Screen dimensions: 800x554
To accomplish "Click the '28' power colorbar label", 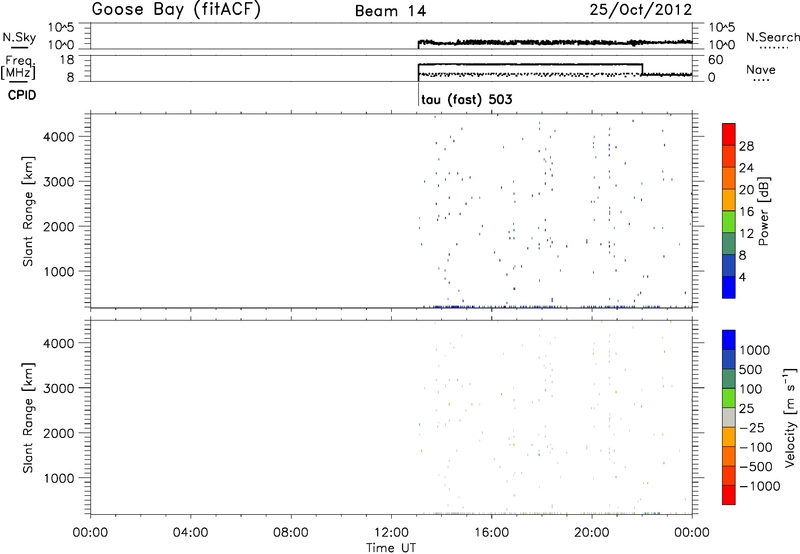I will tap(746, 146).
